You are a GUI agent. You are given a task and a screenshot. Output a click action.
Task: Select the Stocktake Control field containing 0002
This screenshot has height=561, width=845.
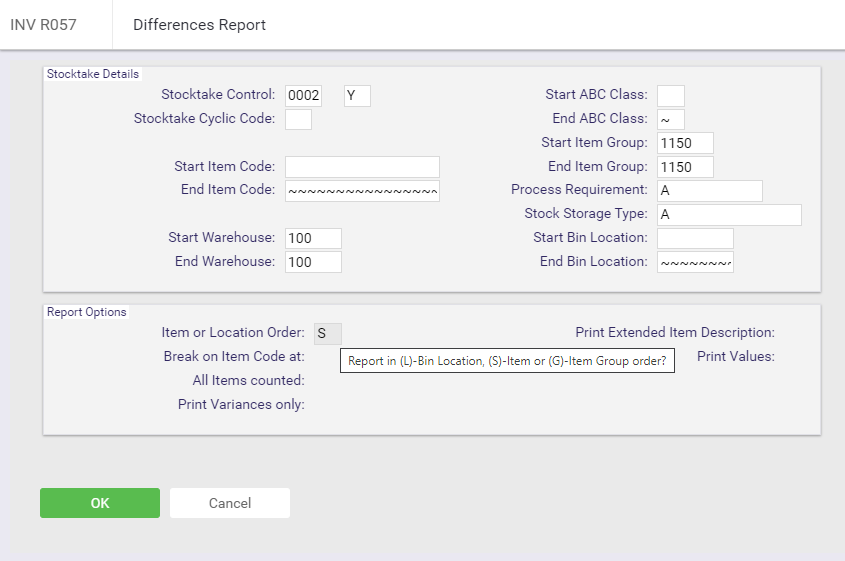click(x=303, y=96)
